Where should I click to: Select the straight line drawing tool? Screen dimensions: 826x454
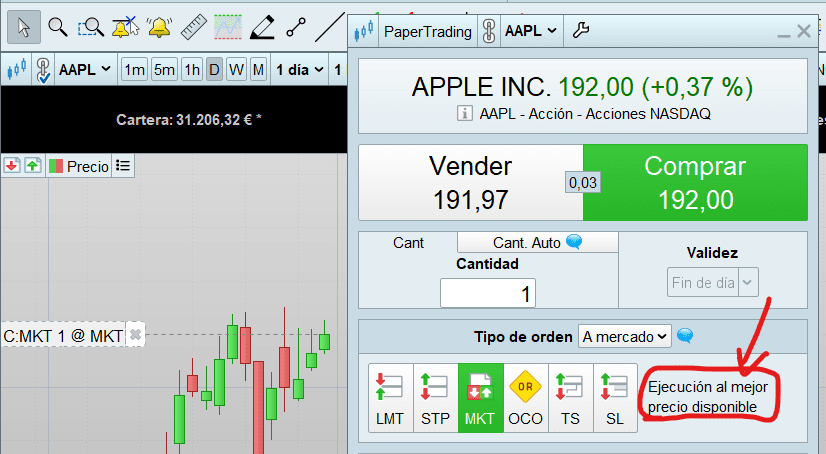330,27
